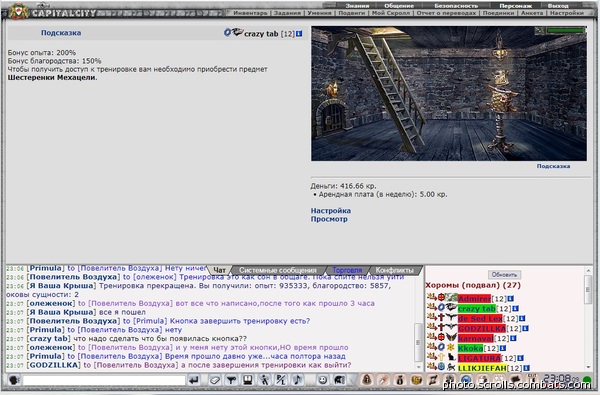Screen dimensions: 600x395
Task: Click the player list scrollbar down arrow
Action: click(x=589, y=367)
